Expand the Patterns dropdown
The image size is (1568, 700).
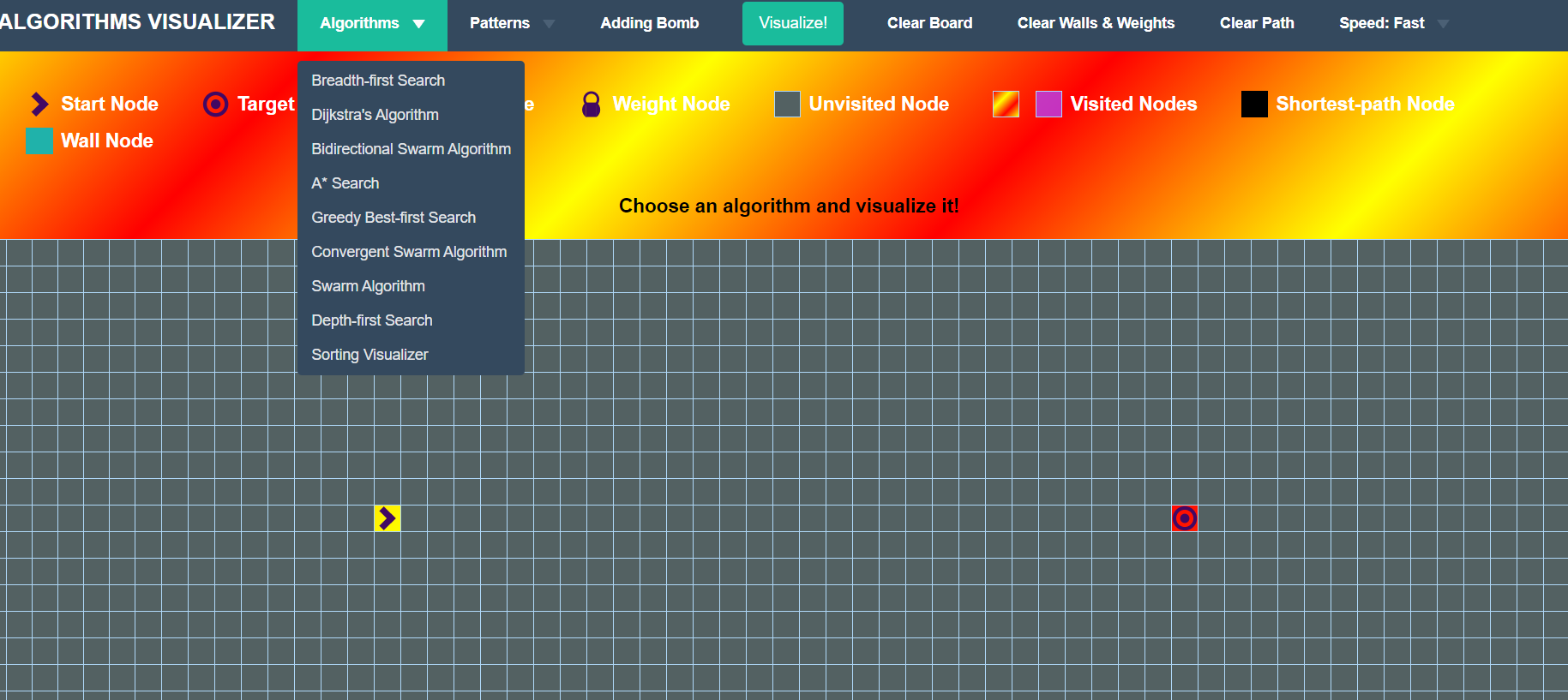click(x=512, y=24)
